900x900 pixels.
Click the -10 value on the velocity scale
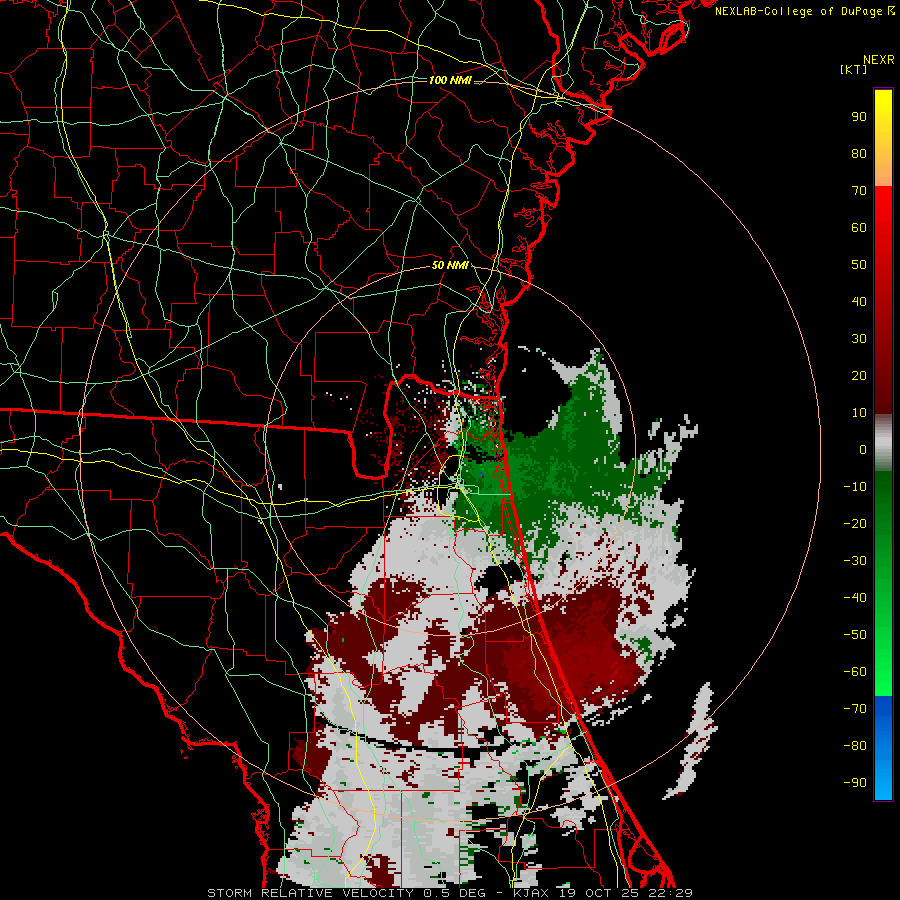point(855,487)
